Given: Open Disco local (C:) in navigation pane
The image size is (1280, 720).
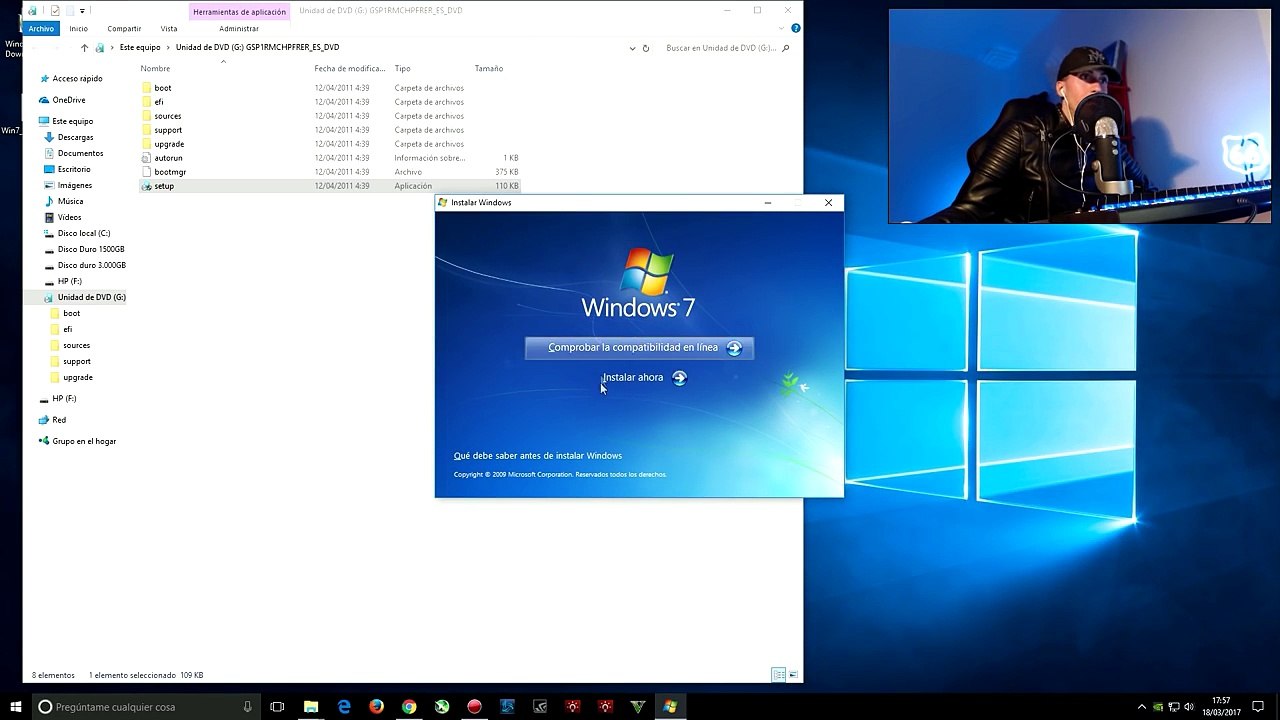Looking at the screenshot, I should click(x=84, y=233).
